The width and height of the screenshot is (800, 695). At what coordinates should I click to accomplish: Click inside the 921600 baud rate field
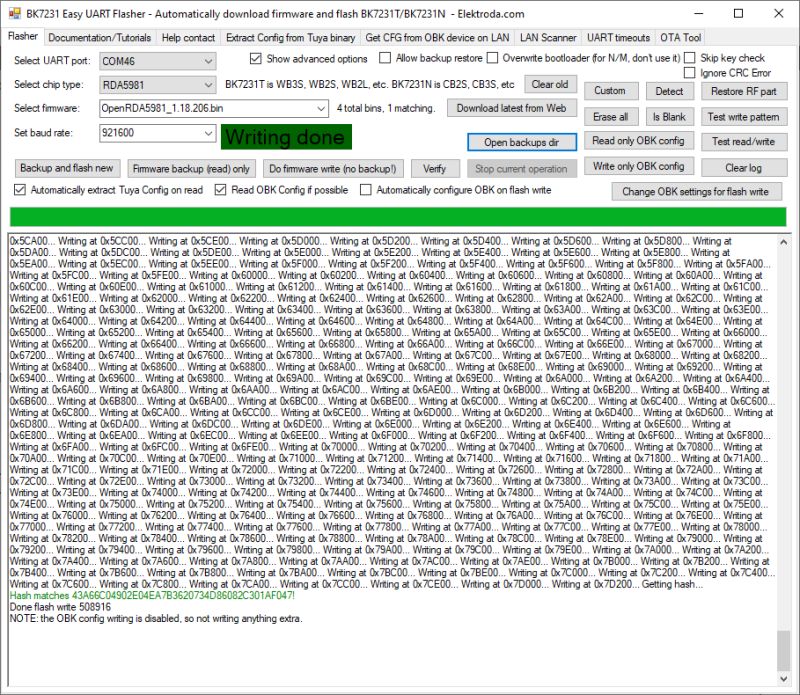(x=158, y=133)
